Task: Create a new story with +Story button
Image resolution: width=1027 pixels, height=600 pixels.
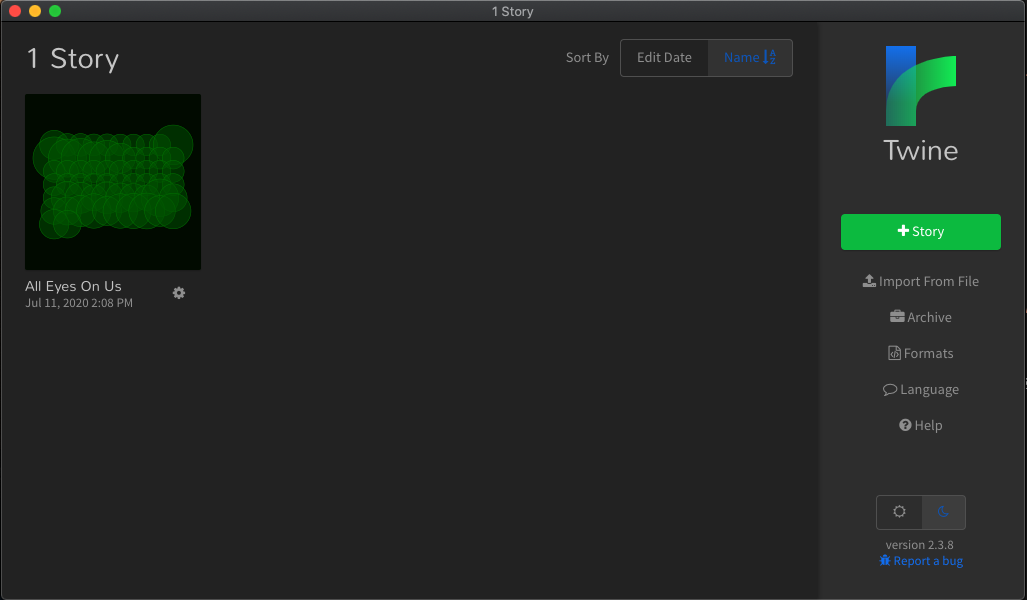Action: click(x=920, y=231)
